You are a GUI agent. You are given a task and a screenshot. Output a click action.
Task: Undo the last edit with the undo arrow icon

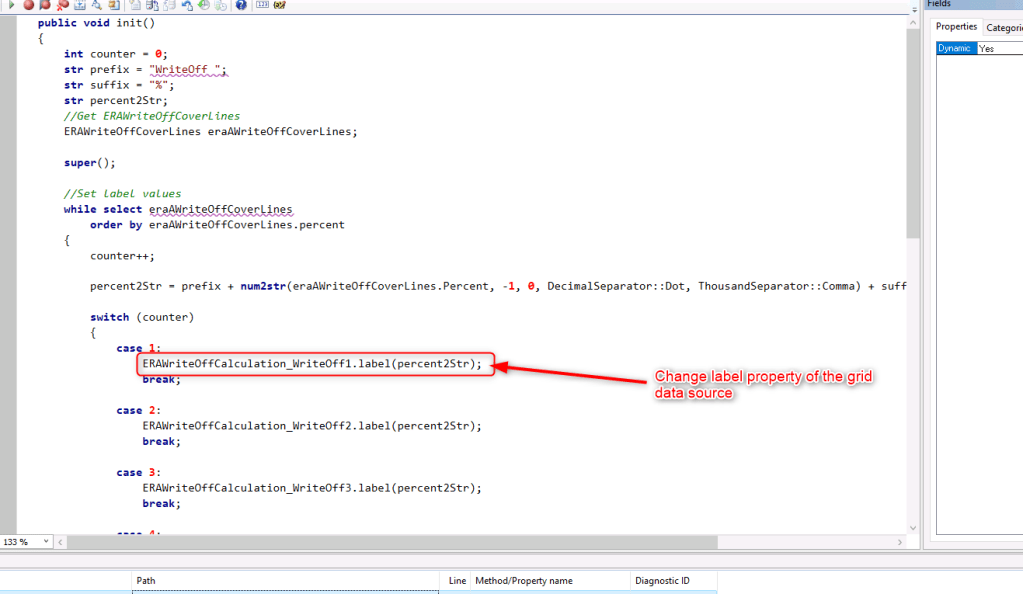(x=186, y=6)
